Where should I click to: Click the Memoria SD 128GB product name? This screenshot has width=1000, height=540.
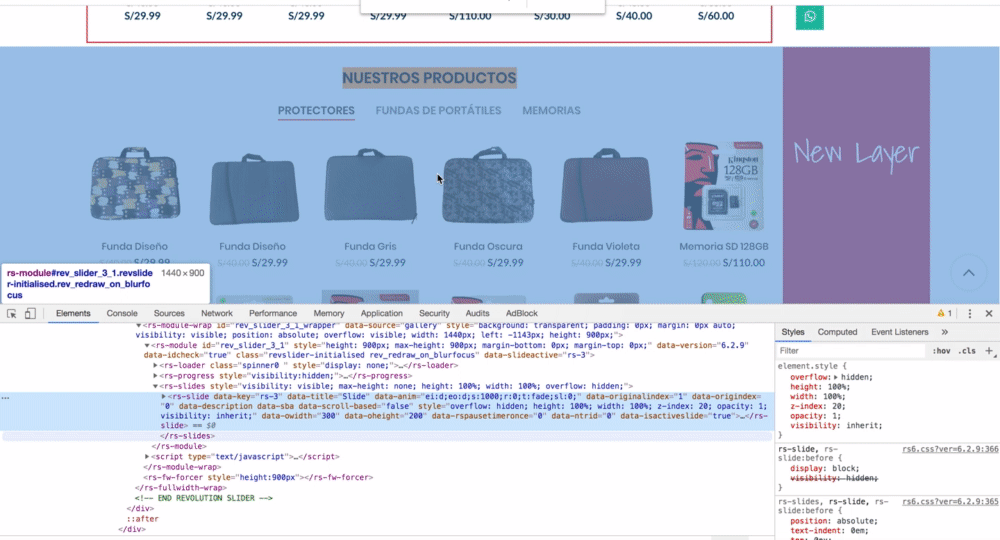[x=724, y=247]
